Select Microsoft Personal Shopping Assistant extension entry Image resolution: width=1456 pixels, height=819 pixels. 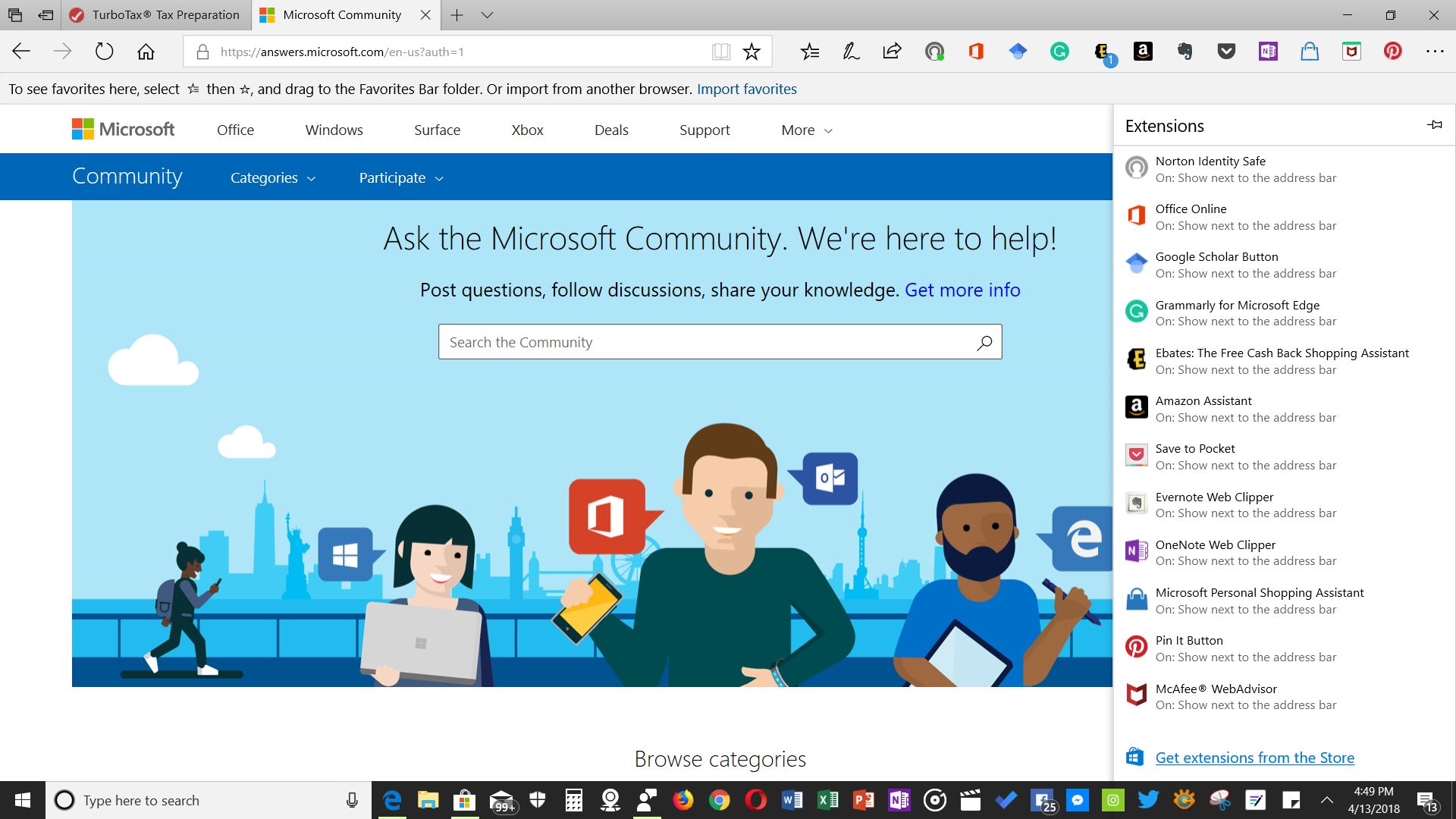pyautogui.click(x=1283, y=601)
